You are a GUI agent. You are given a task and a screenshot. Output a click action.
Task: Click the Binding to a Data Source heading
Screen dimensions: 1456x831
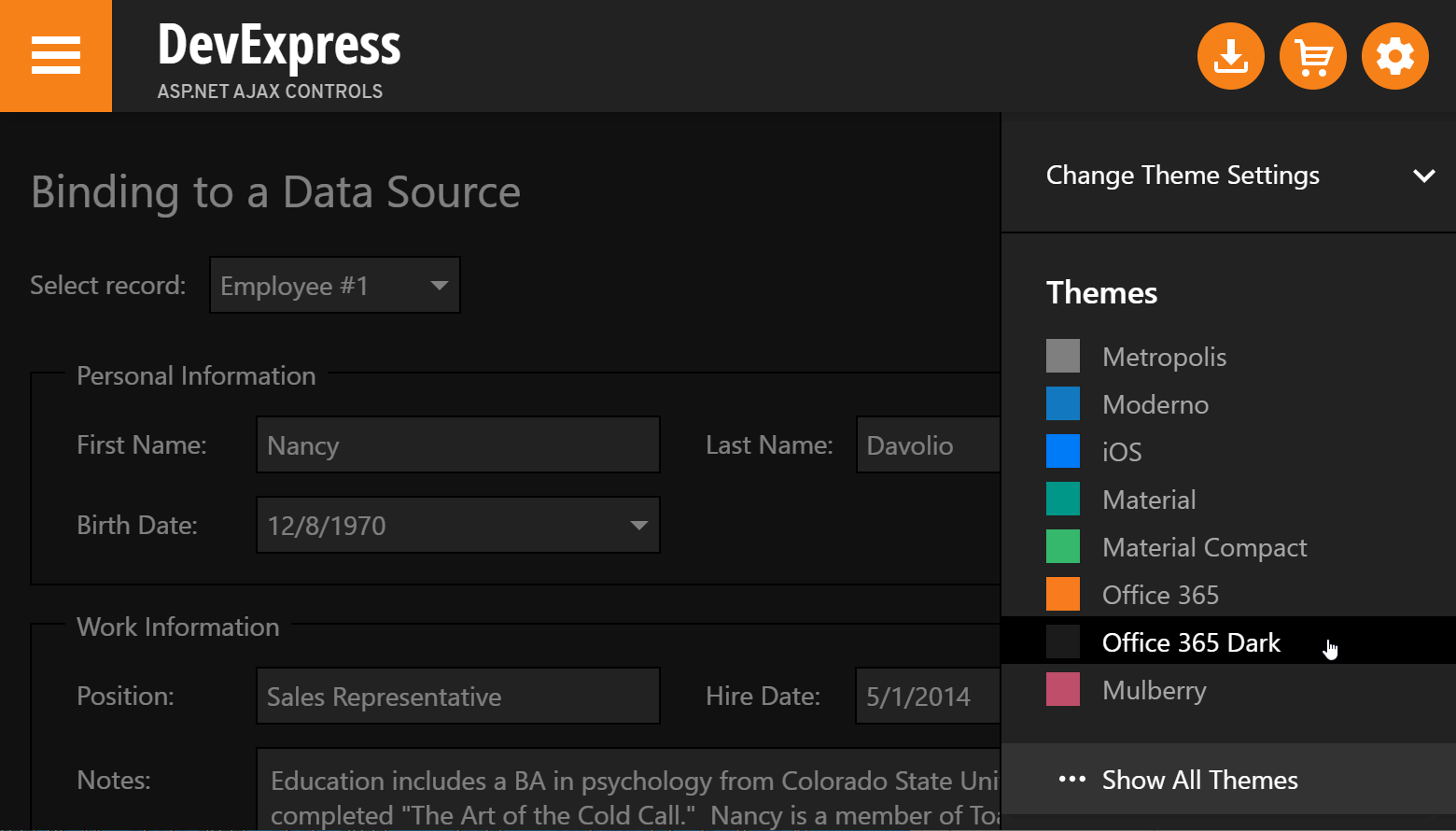tap(275, 192)
